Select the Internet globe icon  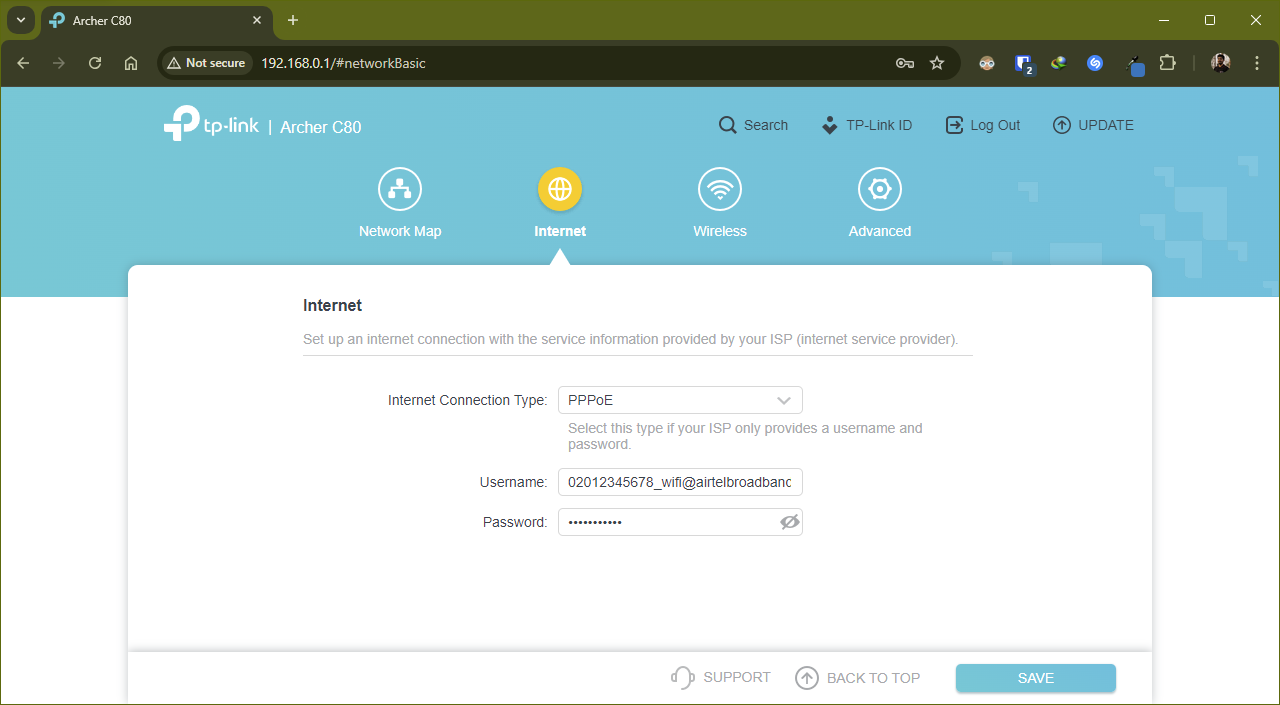559,189
